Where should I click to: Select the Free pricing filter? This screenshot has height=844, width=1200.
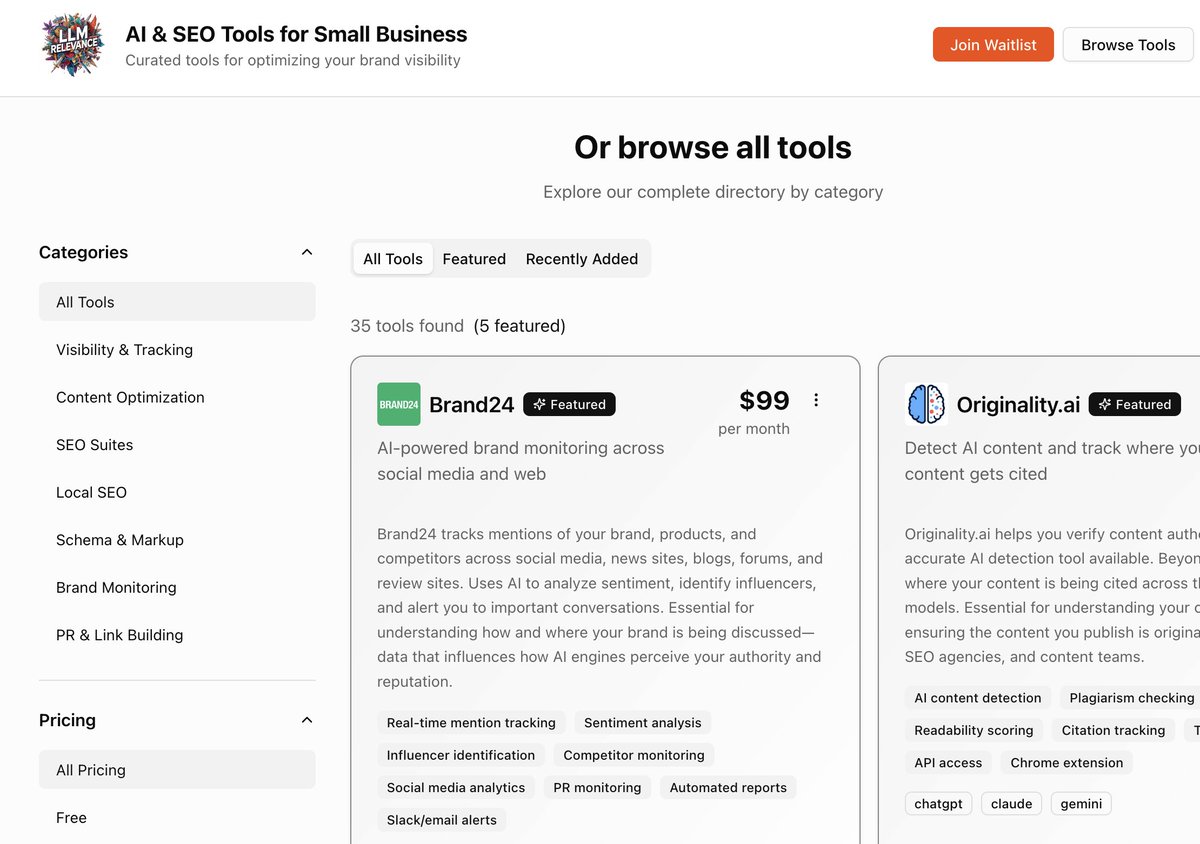tap(177, 817)
